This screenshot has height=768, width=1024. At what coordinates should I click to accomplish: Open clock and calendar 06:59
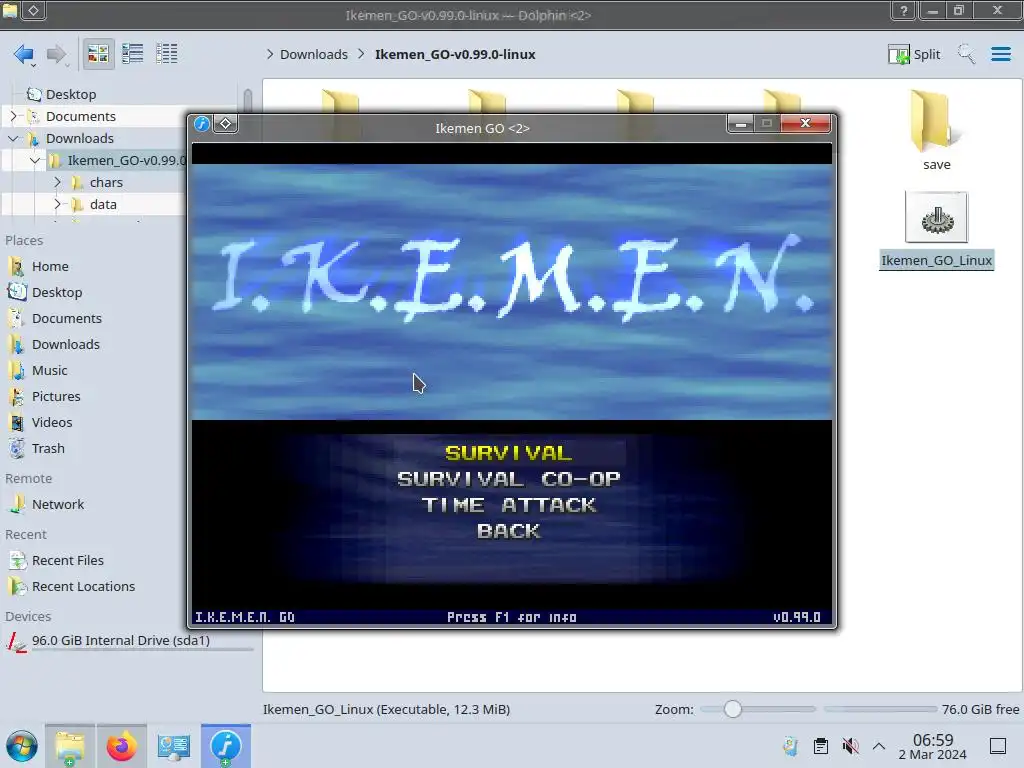tap(933, 746)
